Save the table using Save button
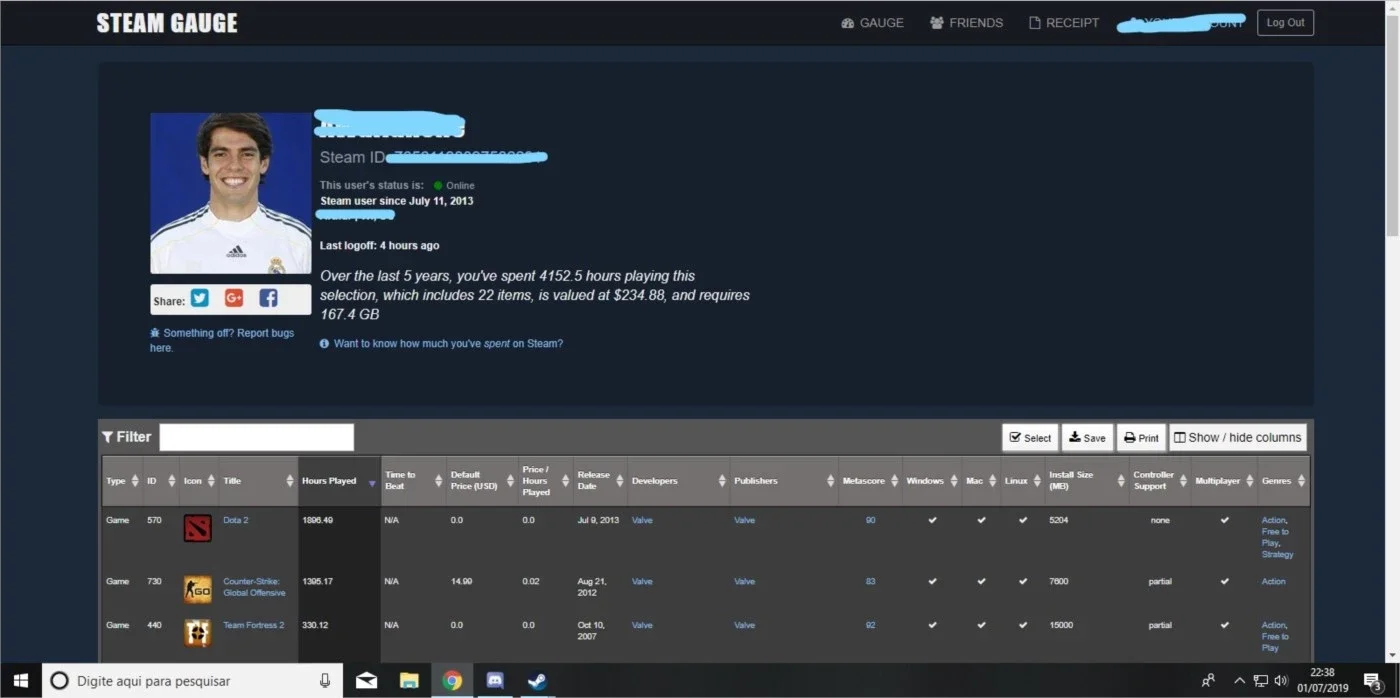The image size is (1400, 698). (x=1087, y=438)
